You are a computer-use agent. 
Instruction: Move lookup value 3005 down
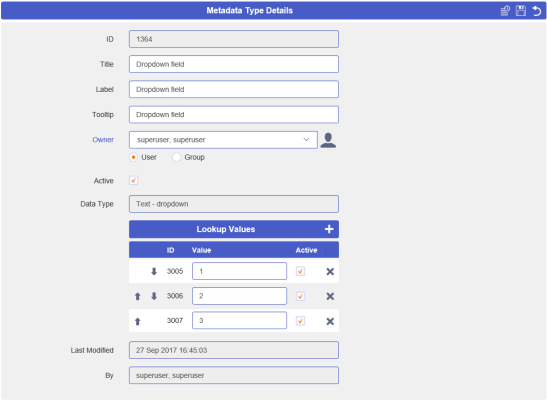click(154, 271)
